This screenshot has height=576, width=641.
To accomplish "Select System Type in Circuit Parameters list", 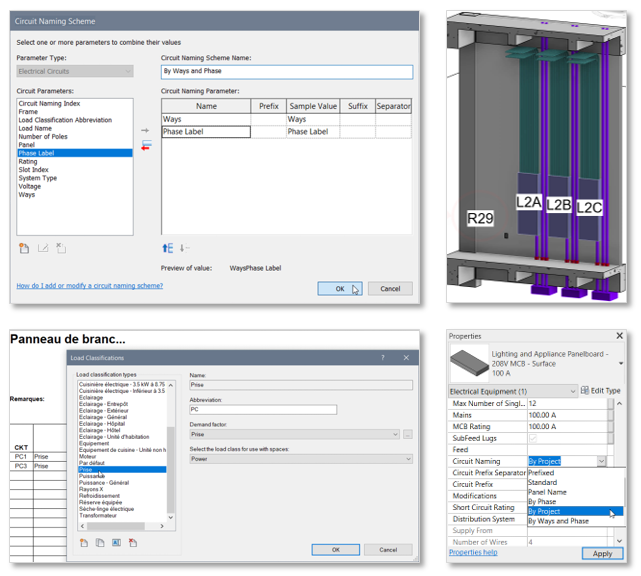I will click(38, 178).
